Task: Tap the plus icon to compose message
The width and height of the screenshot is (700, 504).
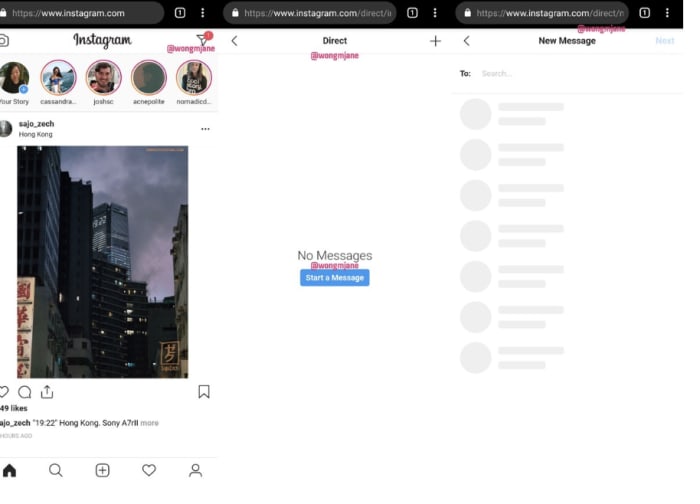Action: 435,41
